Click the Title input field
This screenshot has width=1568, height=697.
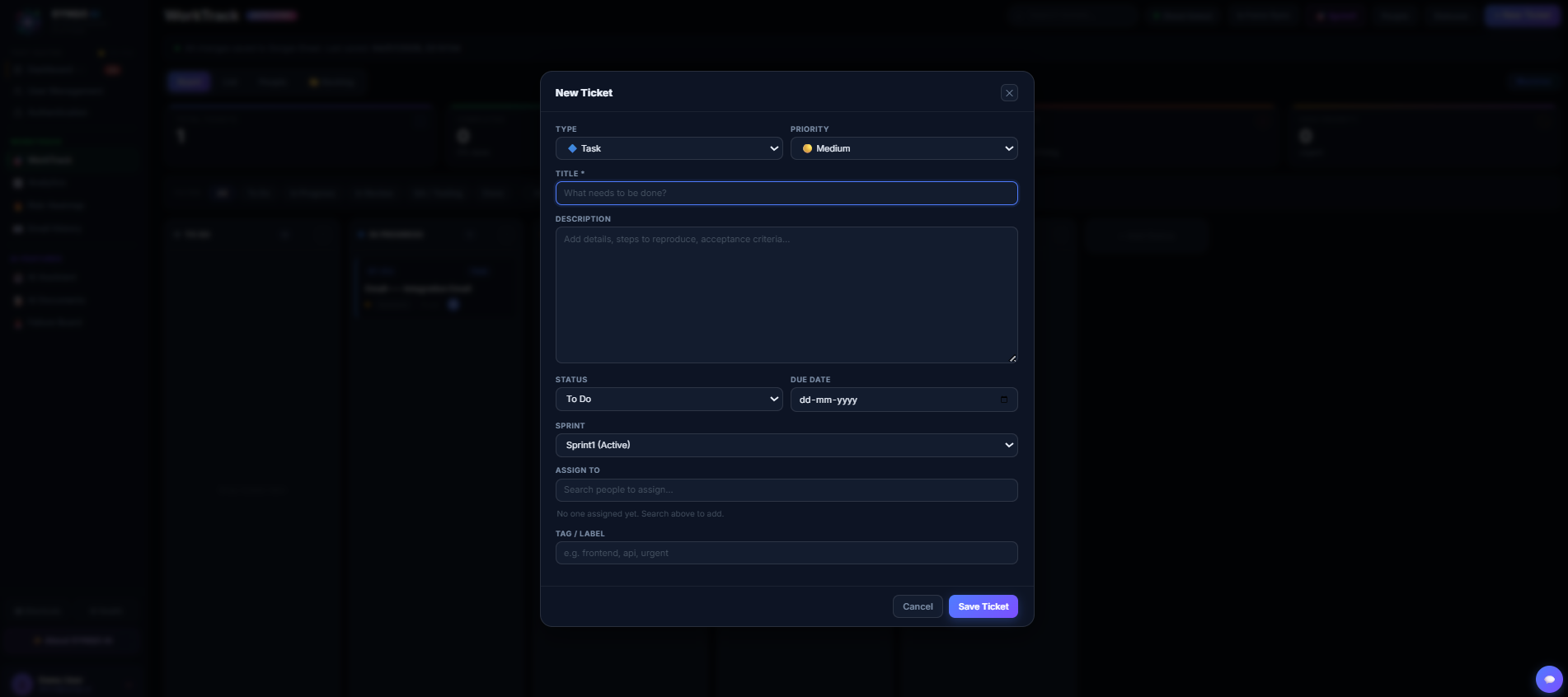786,193
